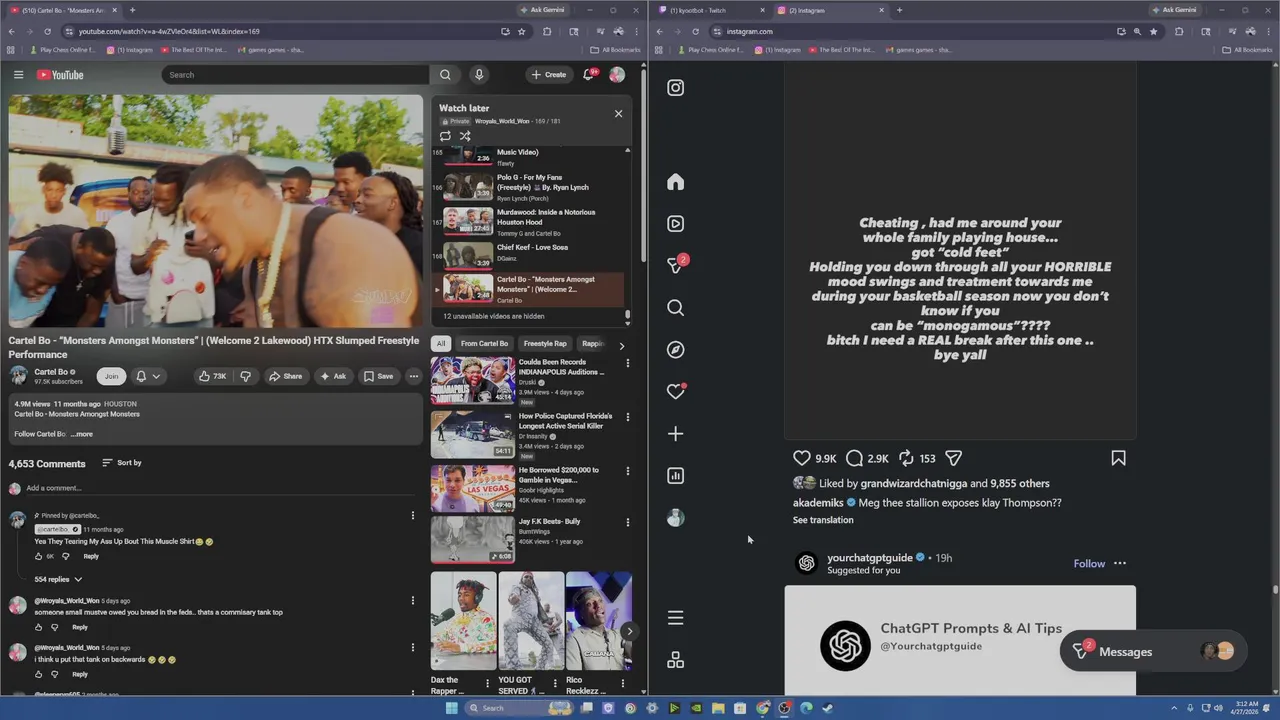
Task: Show next Shorts with right arrow
Action: (629, 631)
